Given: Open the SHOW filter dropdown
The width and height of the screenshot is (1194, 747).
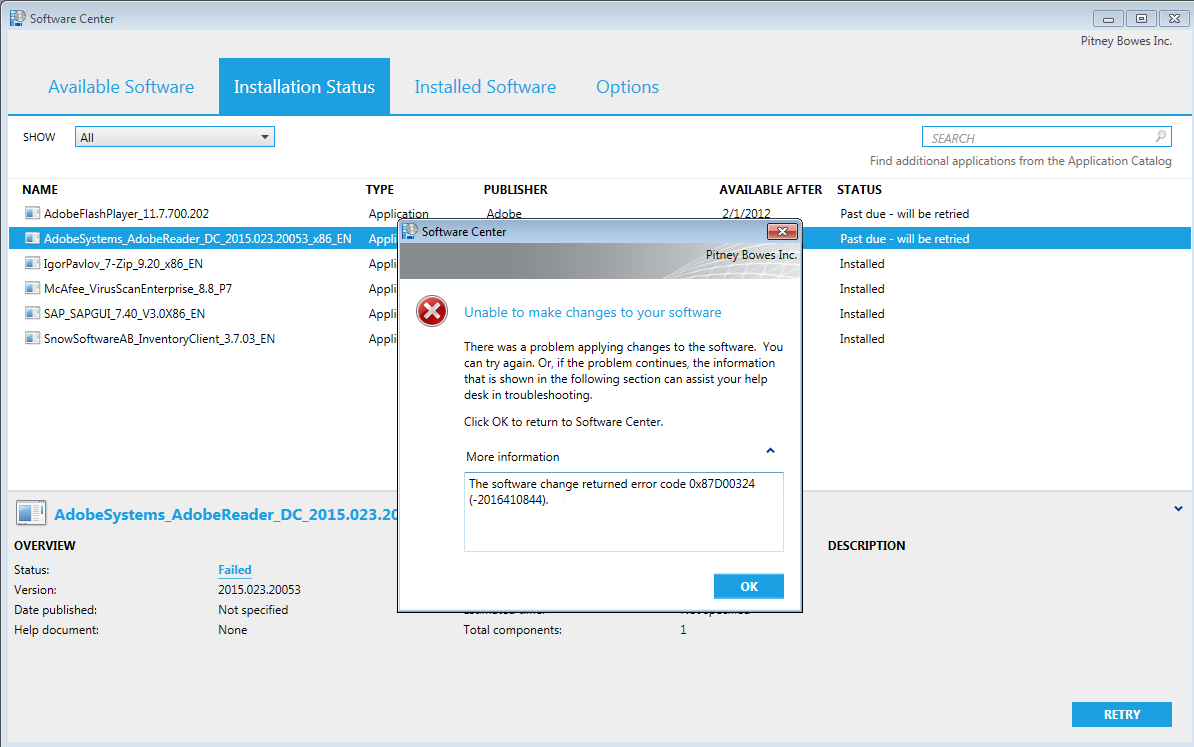Looking at the screenshot, I should pyautogui.click(x=174, y=137).
